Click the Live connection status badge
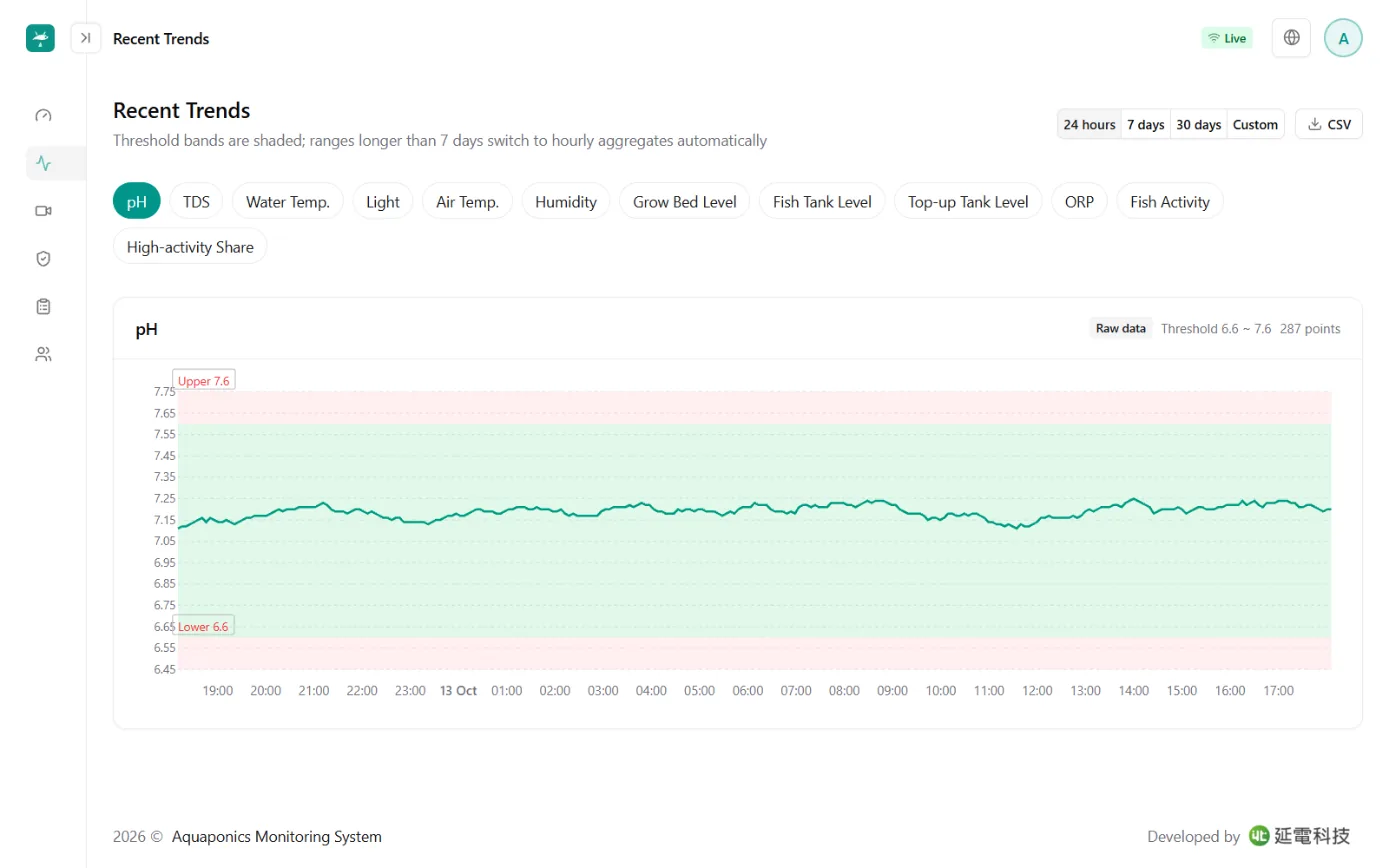 1227,38
